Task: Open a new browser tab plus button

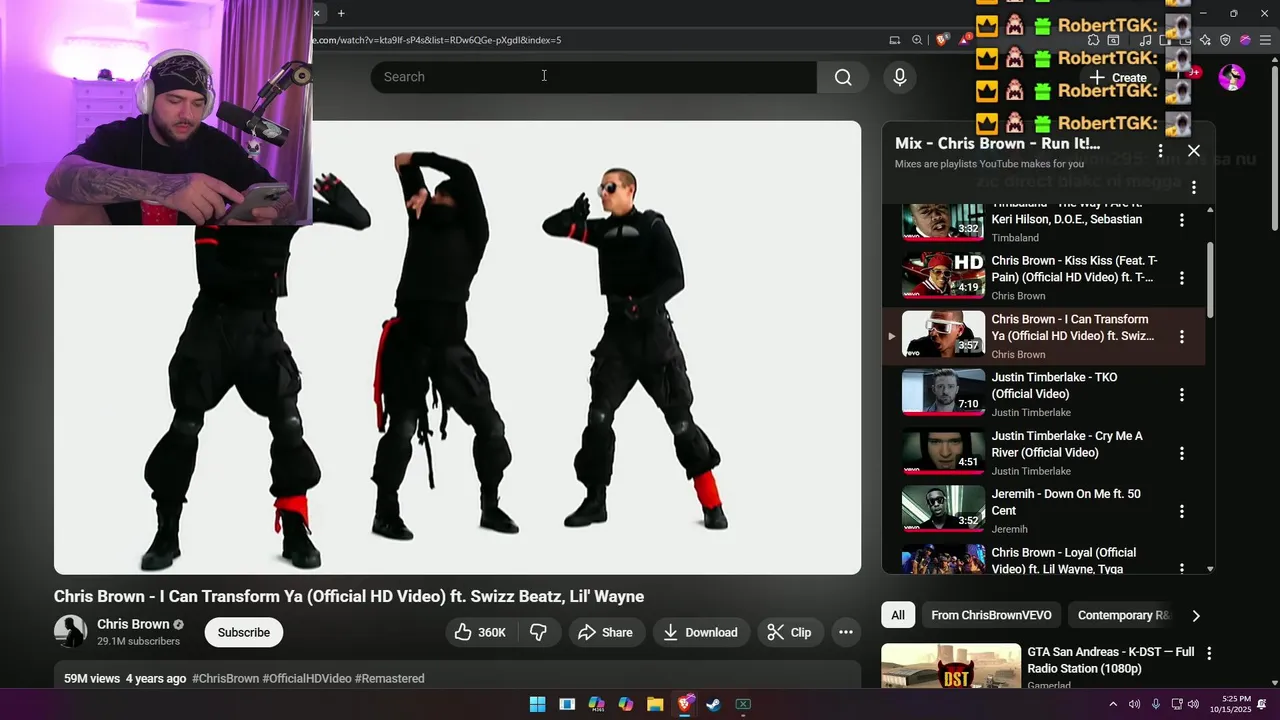Action: pos(341,13)
